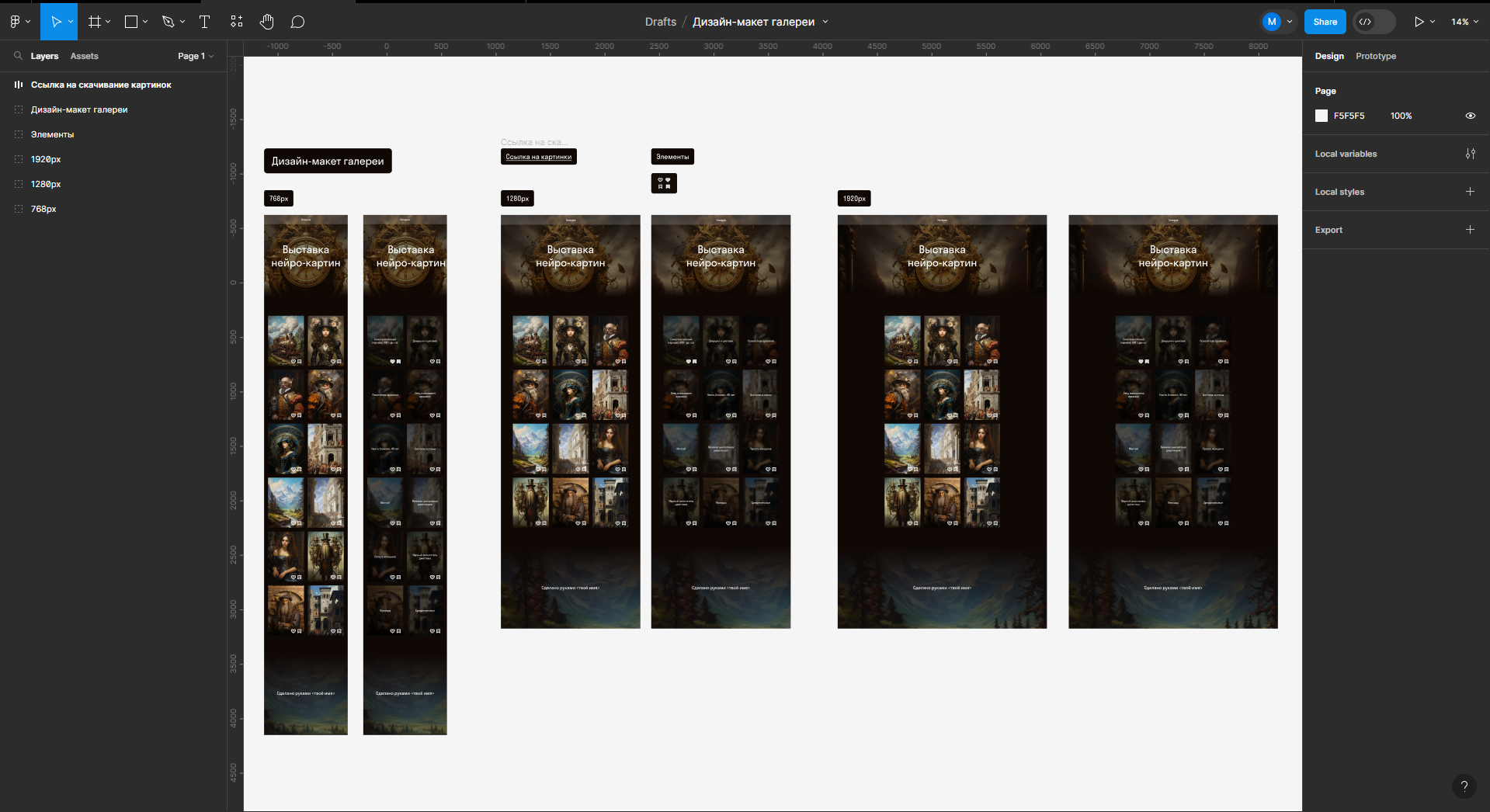1490x812 pixels.
Task: Select the Text tool
Action: pos(205,22)
